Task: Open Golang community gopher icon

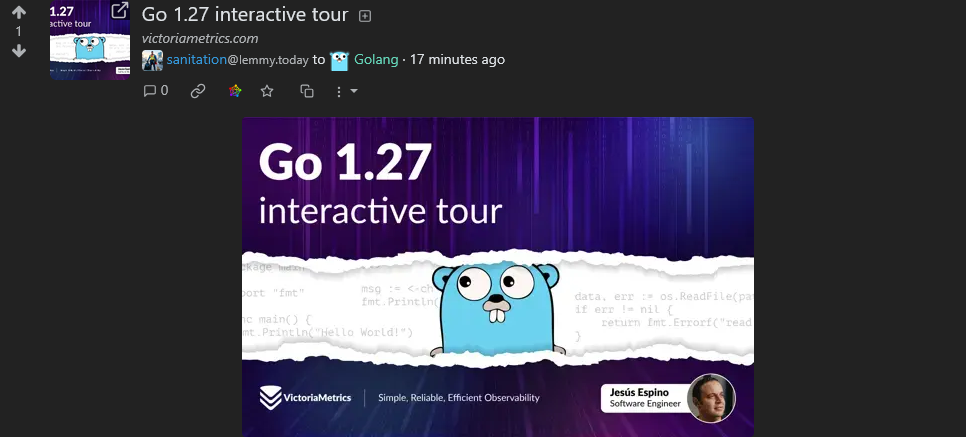Action: click(339, 60)
